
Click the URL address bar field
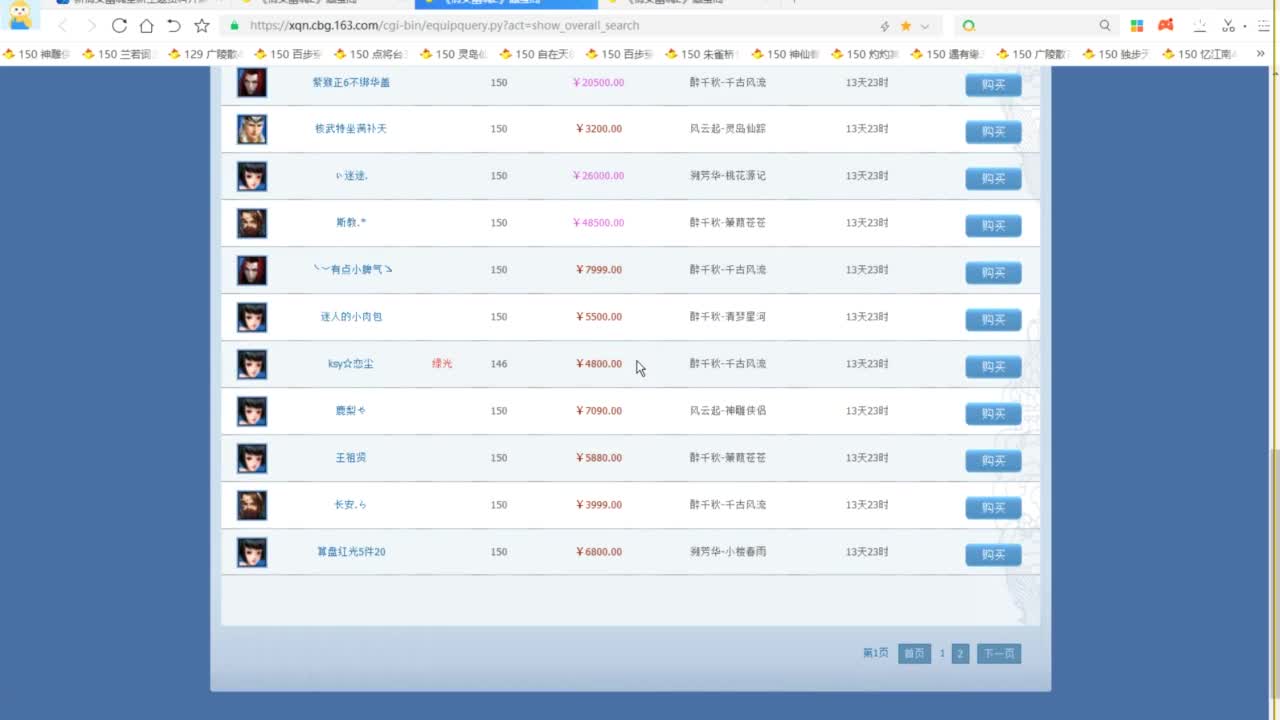coord(550,26)
